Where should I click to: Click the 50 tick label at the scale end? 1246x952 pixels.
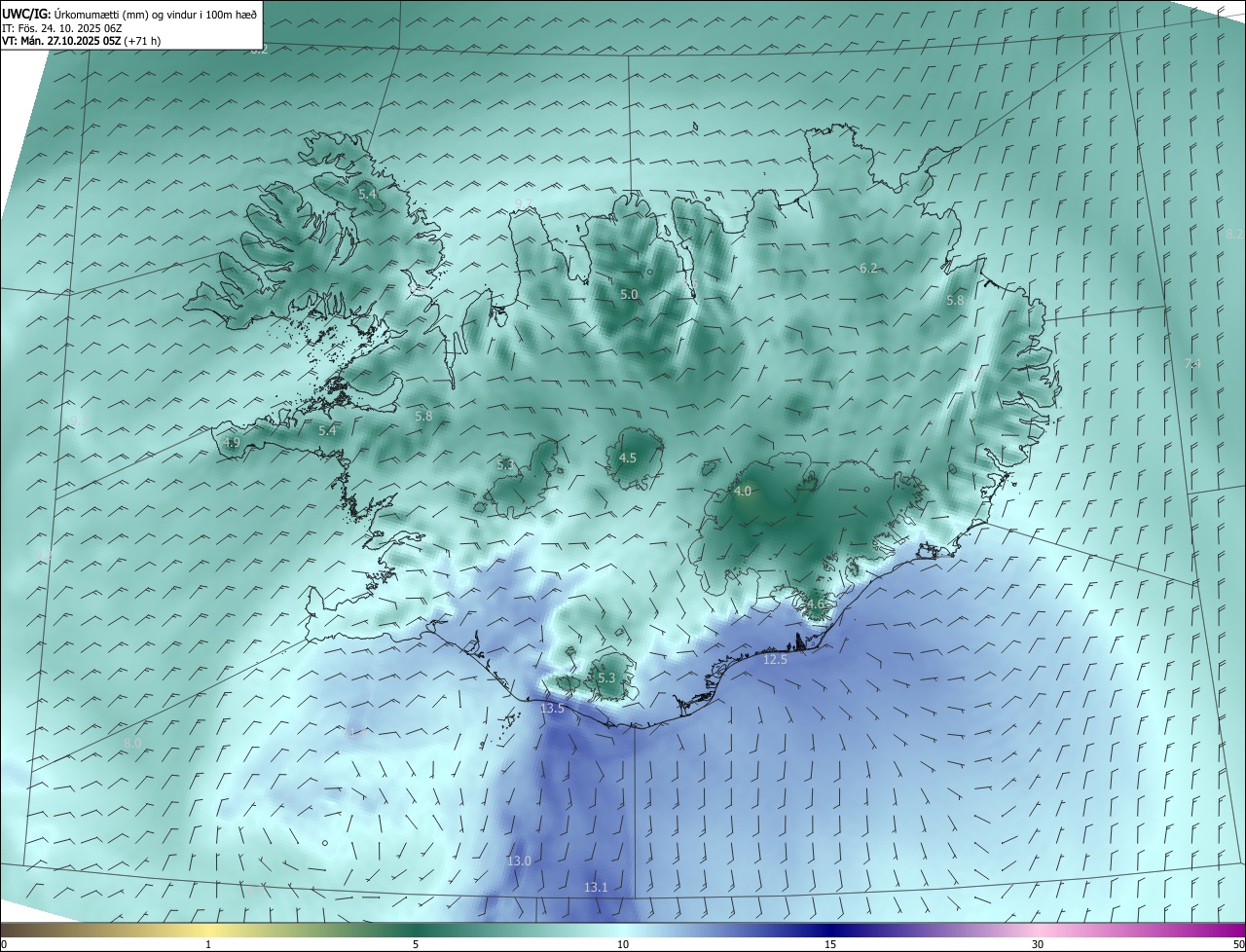(x=1238, y=945)
